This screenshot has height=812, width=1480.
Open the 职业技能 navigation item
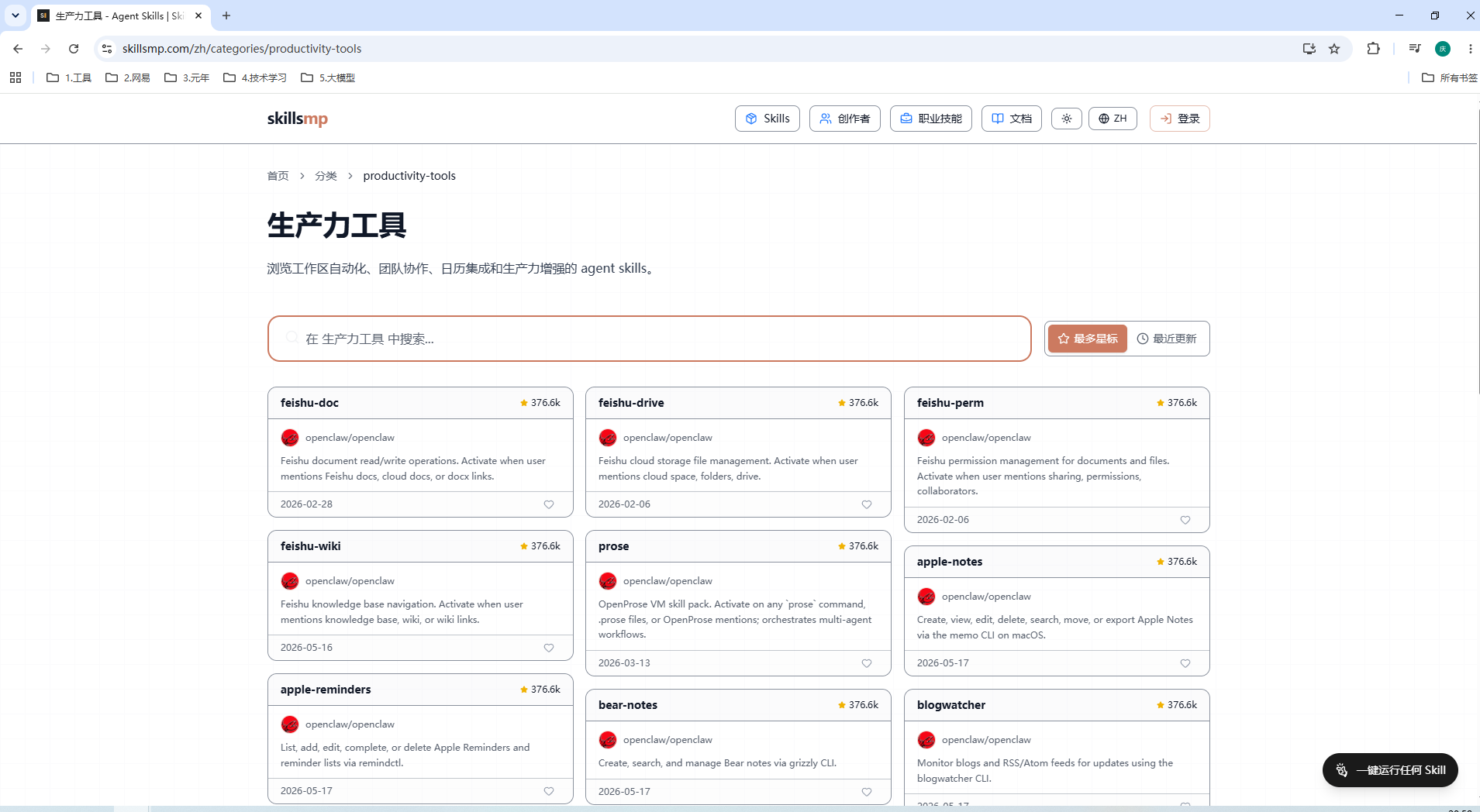tap(931, 119)
